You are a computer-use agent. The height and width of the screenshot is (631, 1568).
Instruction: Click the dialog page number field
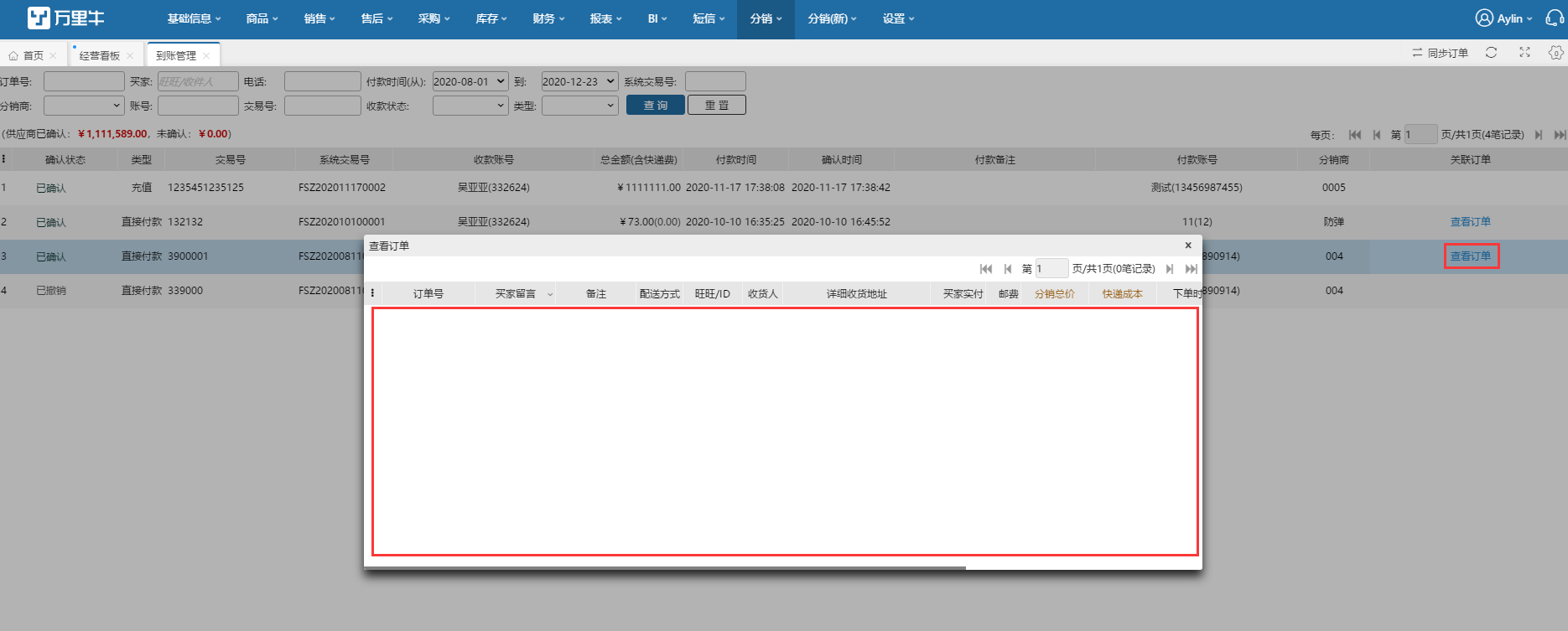[1051, 268]
